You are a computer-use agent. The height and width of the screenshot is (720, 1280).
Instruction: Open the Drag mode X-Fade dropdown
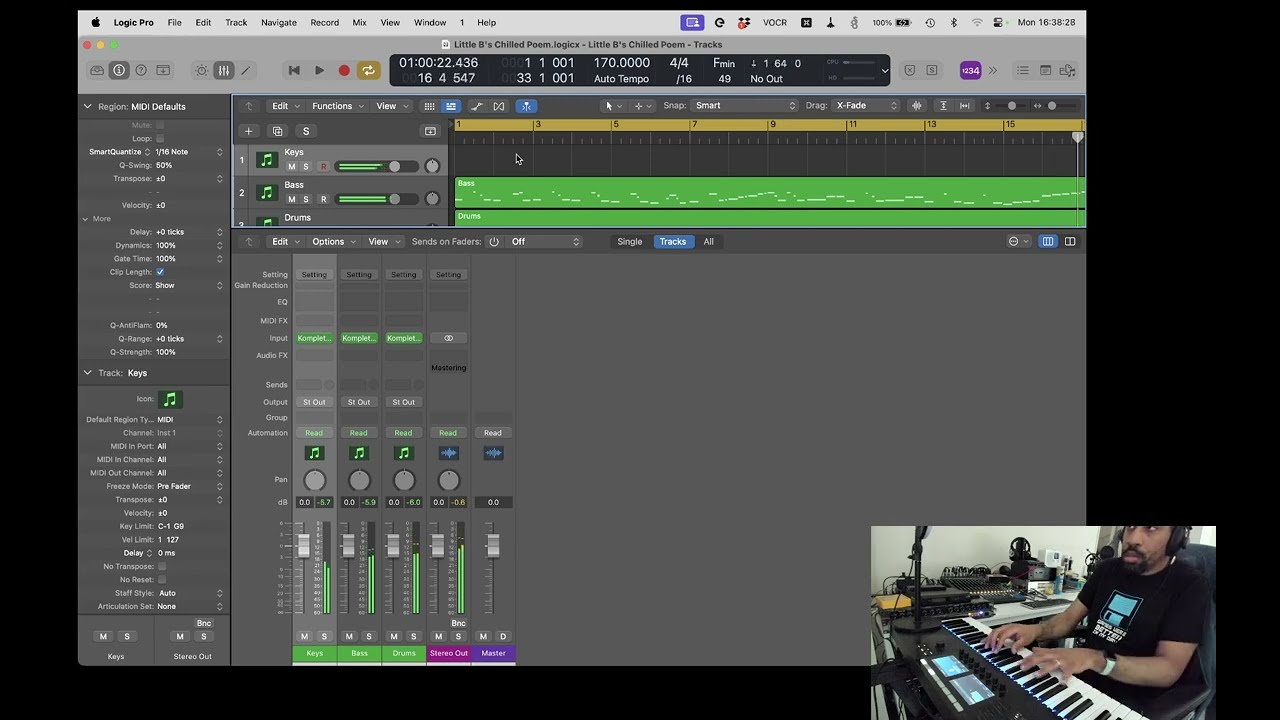tap(866, 106)
